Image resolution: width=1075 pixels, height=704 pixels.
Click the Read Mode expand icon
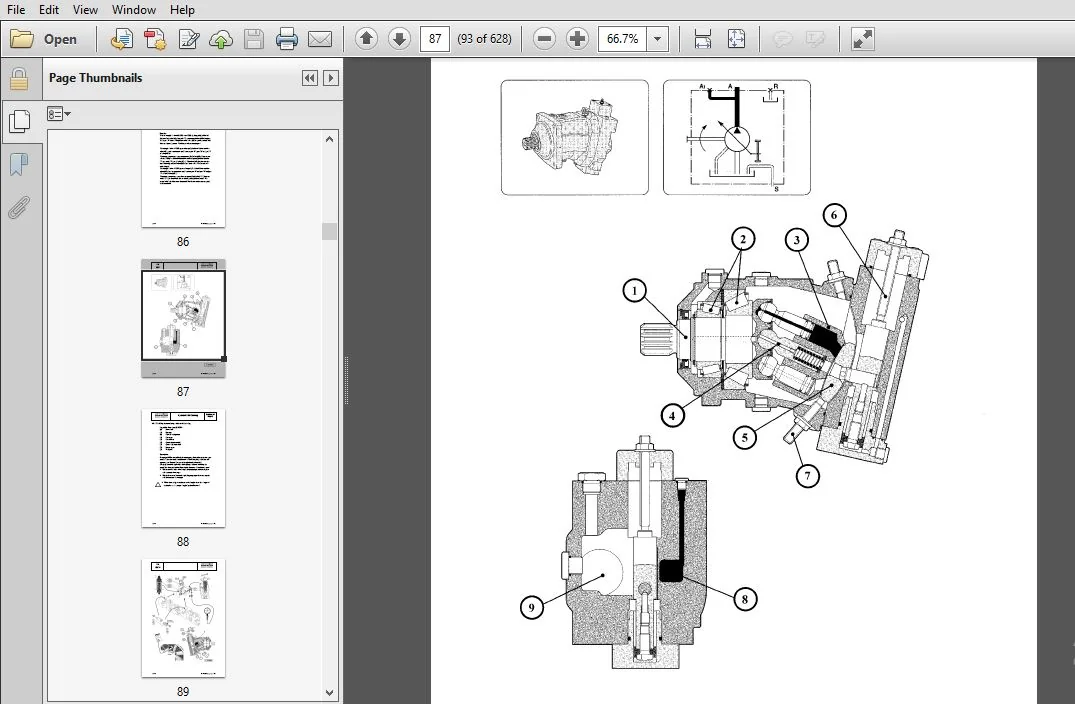point(862,39)
